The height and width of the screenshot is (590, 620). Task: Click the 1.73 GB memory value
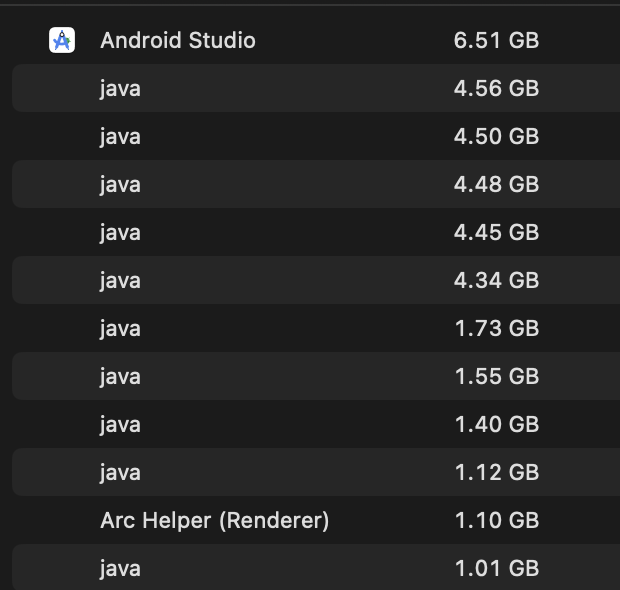click(497, 328)
